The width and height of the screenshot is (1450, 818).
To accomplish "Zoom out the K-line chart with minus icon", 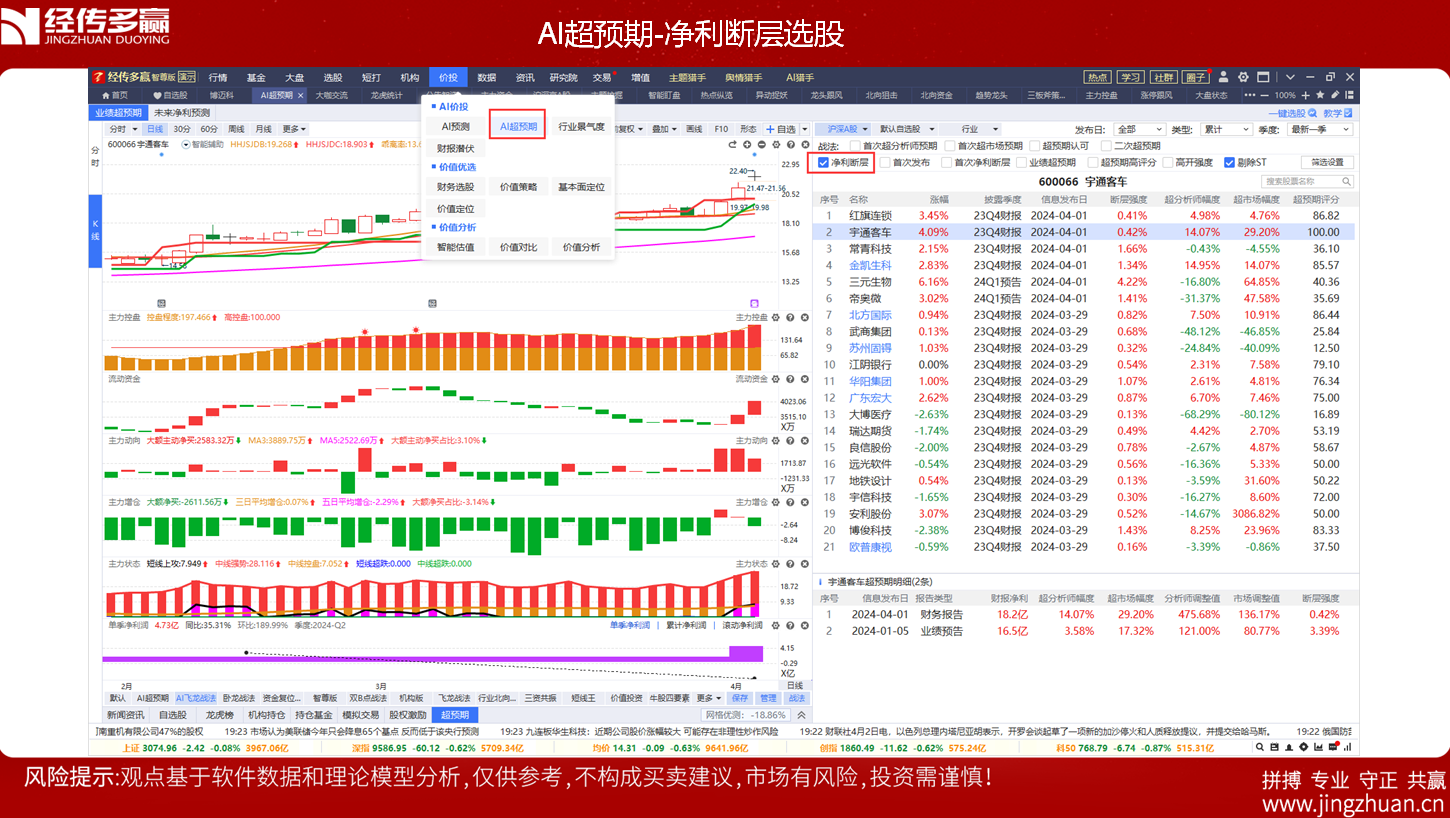I will point(762,146).
